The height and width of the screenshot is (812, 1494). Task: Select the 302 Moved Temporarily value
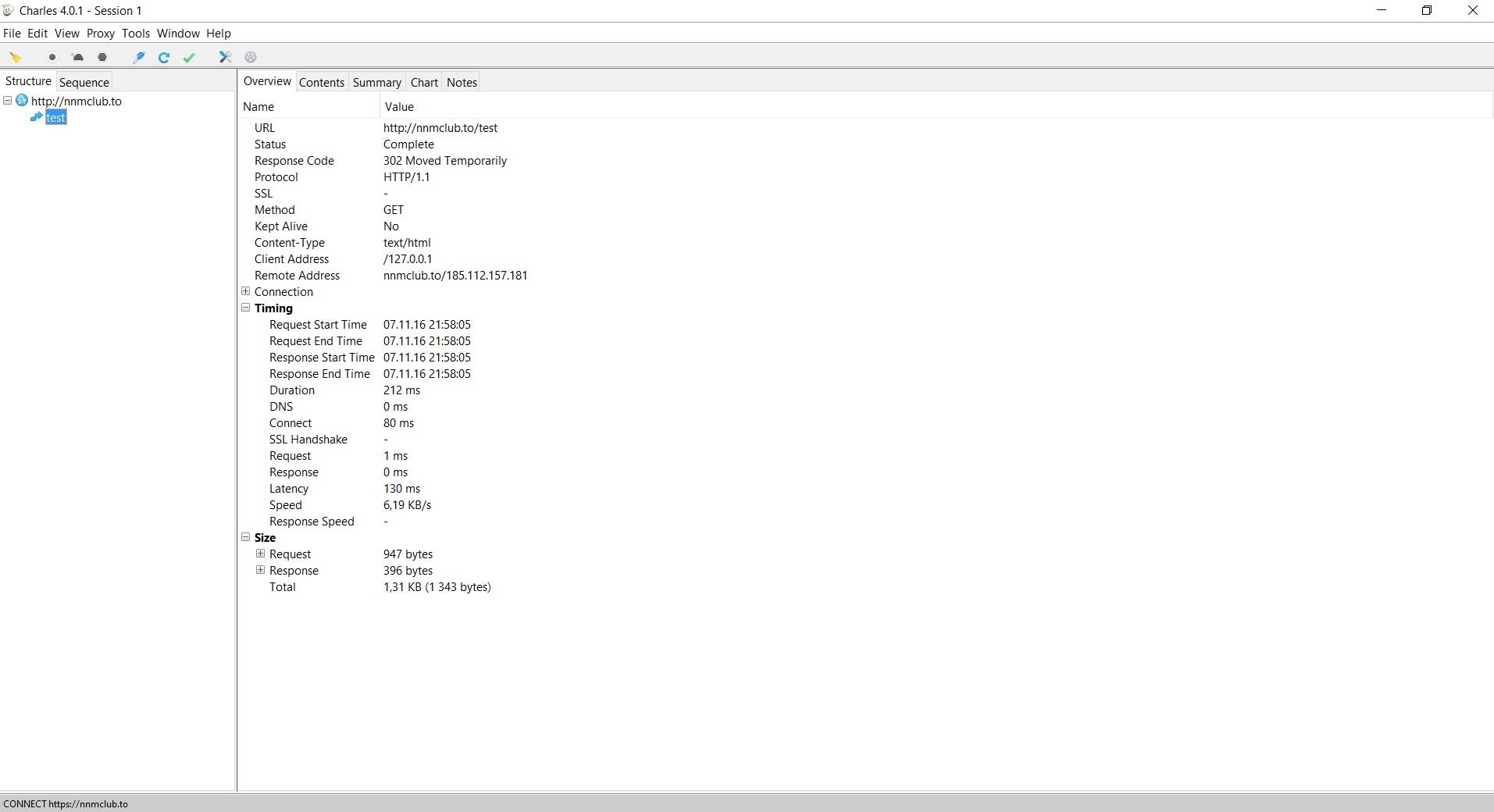pyautogui.click(x=445, y=160)
